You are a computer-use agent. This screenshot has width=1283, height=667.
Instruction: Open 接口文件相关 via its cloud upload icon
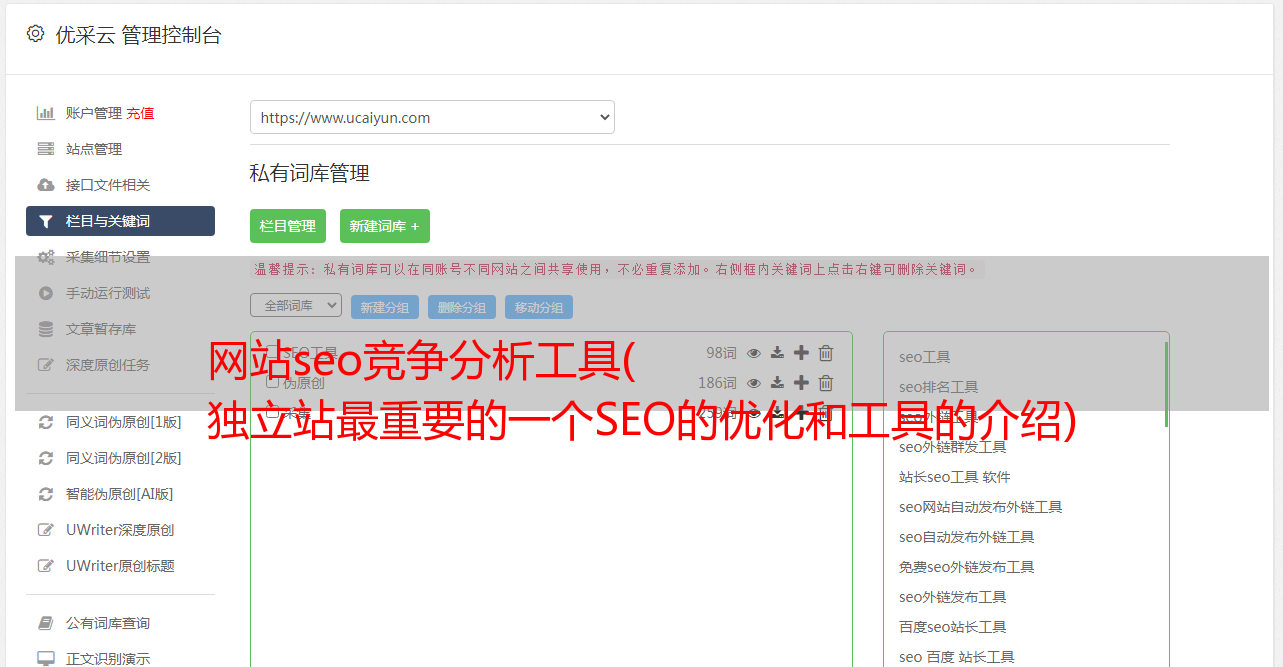(x=46, y=185)
